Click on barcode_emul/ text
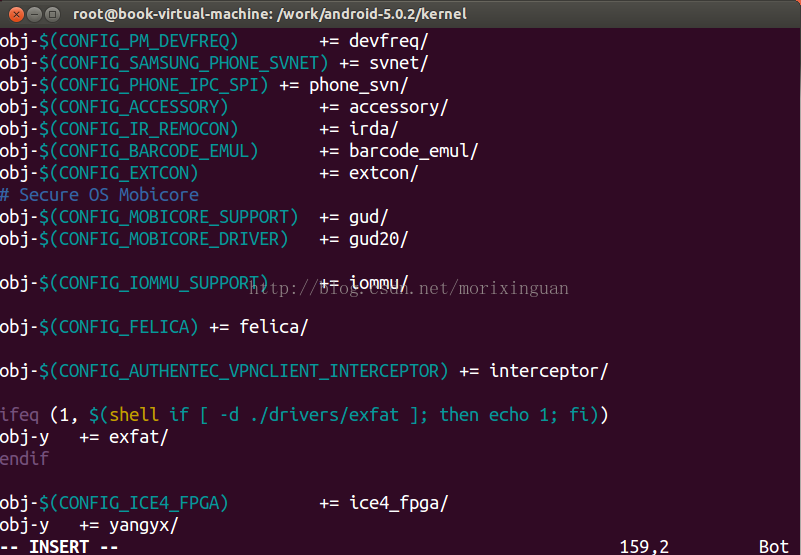The image size is (801, 555). coord(414,151)
